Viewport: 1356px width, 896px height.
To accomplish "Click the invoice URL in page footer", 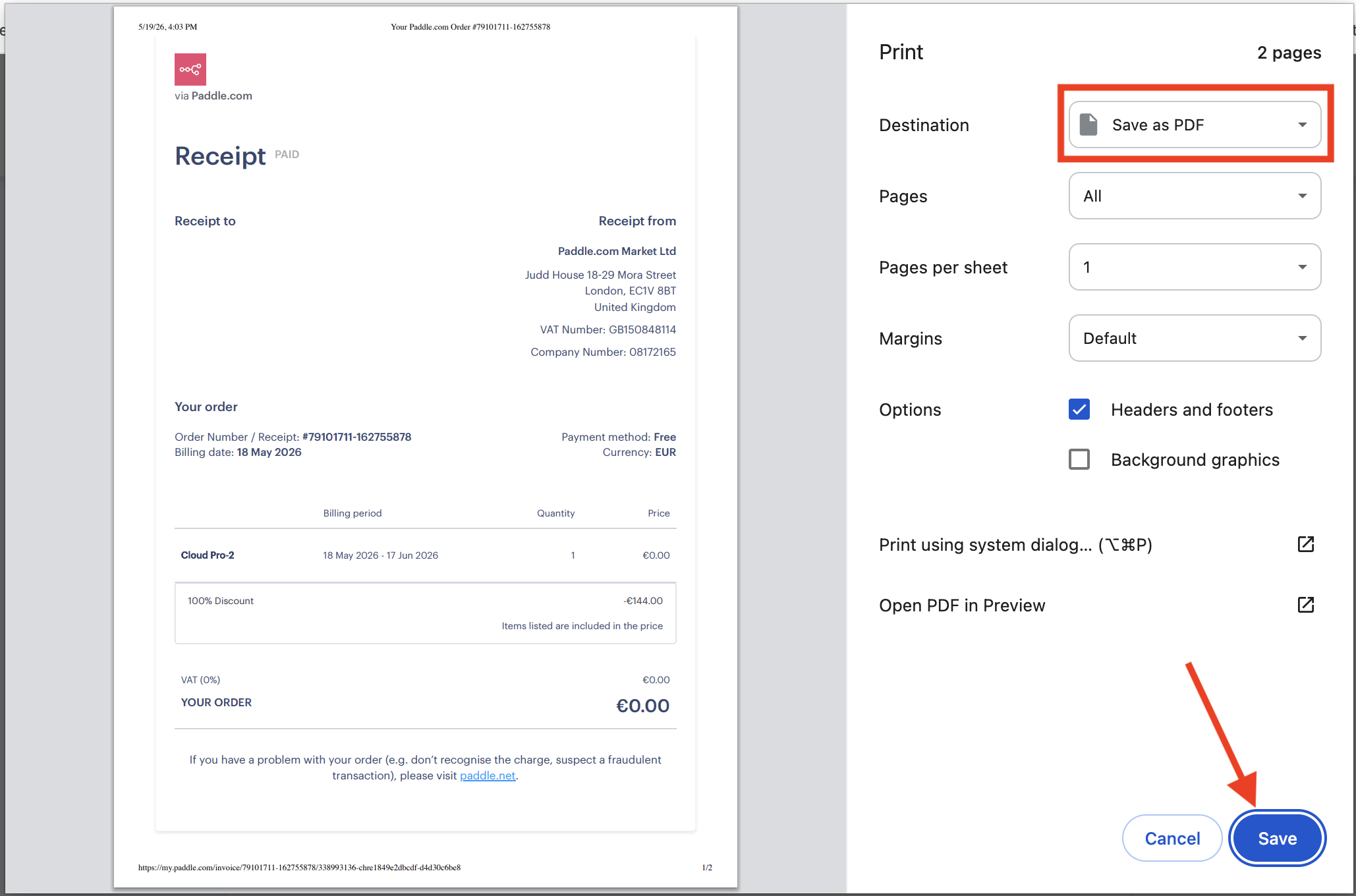I will 299,868.
